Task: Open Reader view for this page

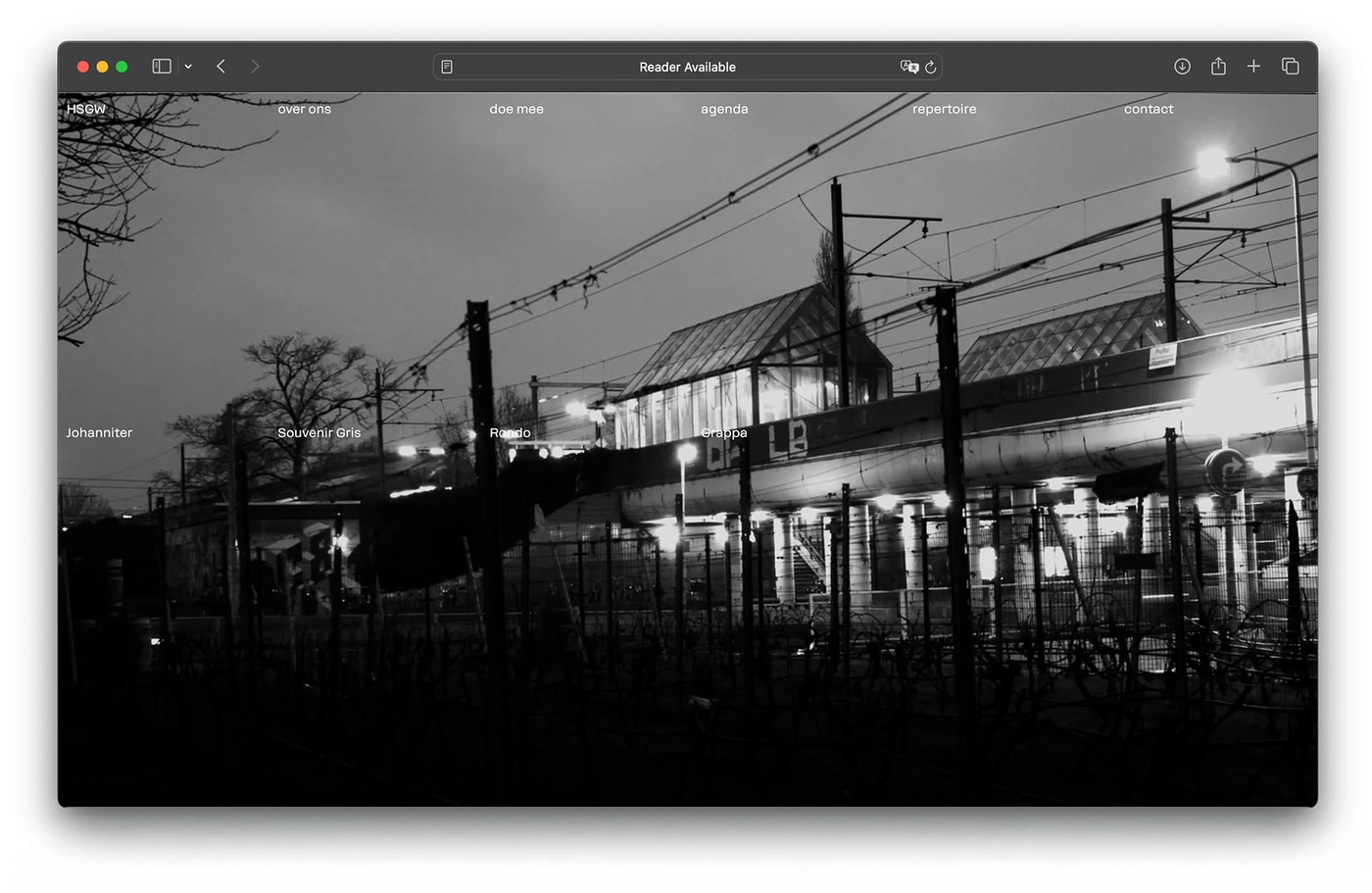Action: [x=447, y=66]
